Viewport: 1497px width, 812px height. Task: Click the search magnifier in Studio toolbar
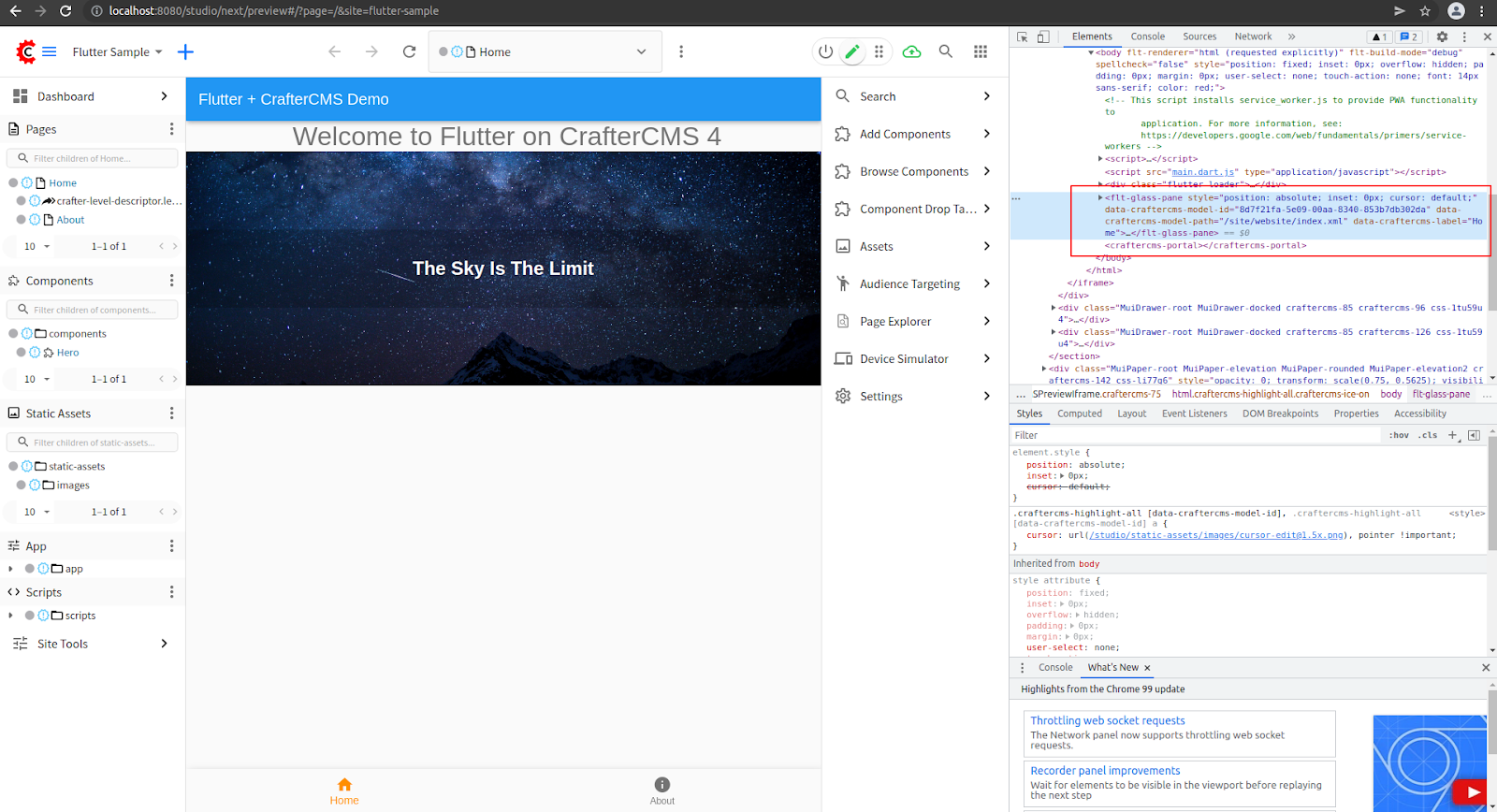(x=946, y=52)
